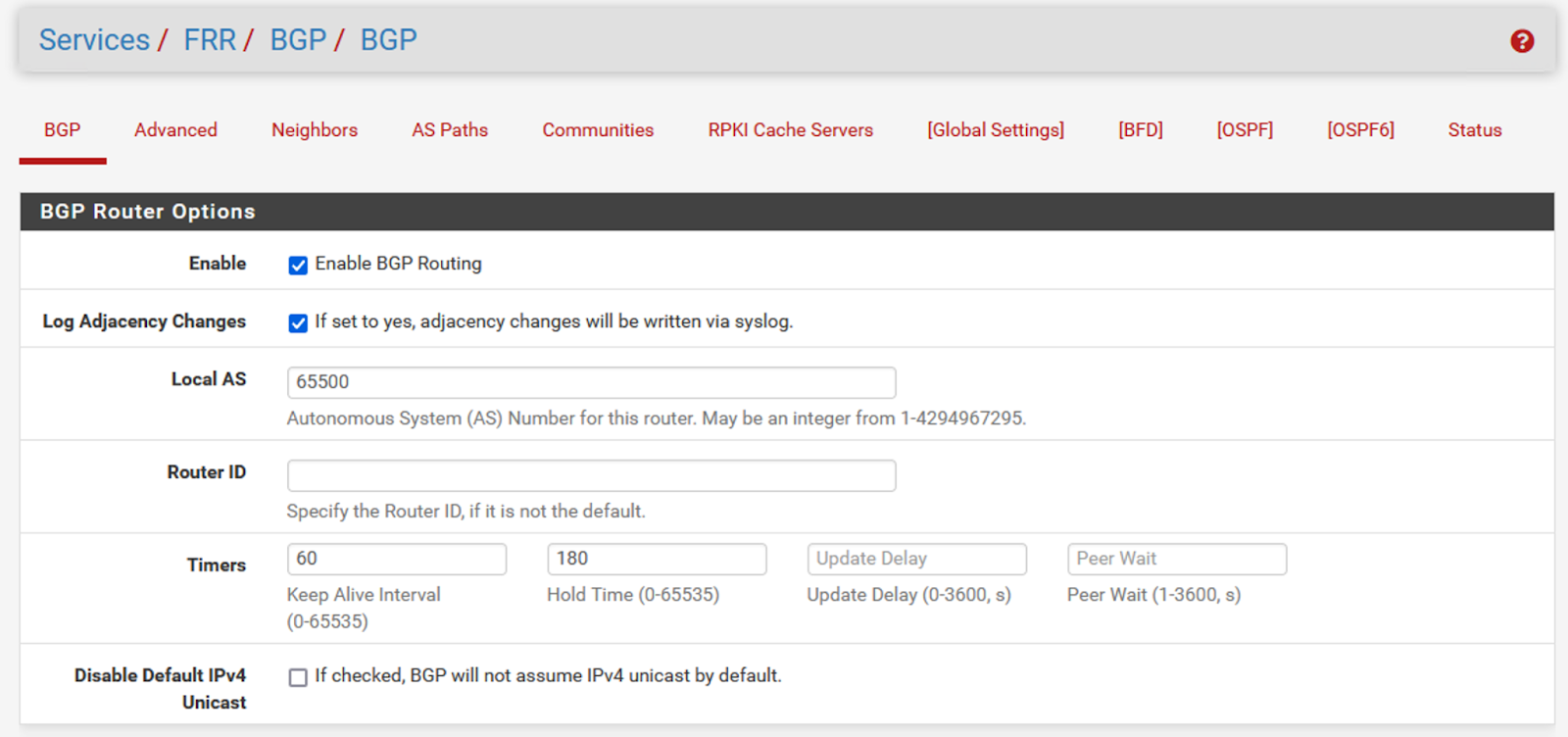Click the Services breadcrumb link
The image size is (1568, 737).
click(x=94, y=40)
